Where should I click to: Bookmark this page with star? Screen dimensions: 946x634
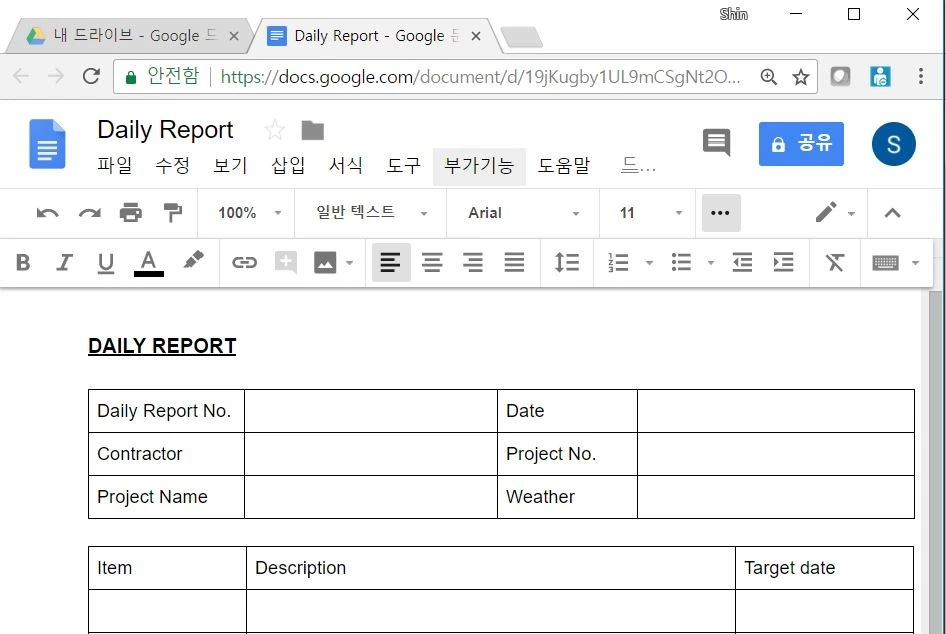[x=801, y=77]
